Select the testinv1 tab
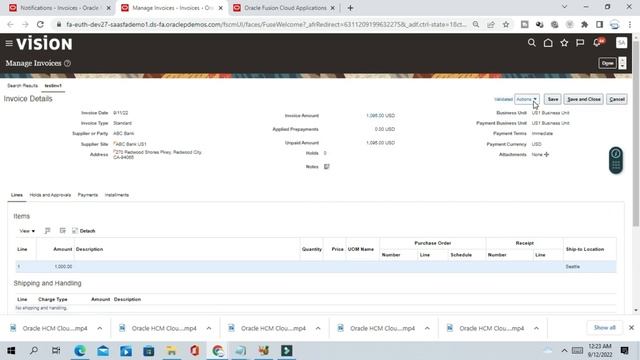Image resolution: width=640 pixels, height=360 pixels. (x=53, y=86)
